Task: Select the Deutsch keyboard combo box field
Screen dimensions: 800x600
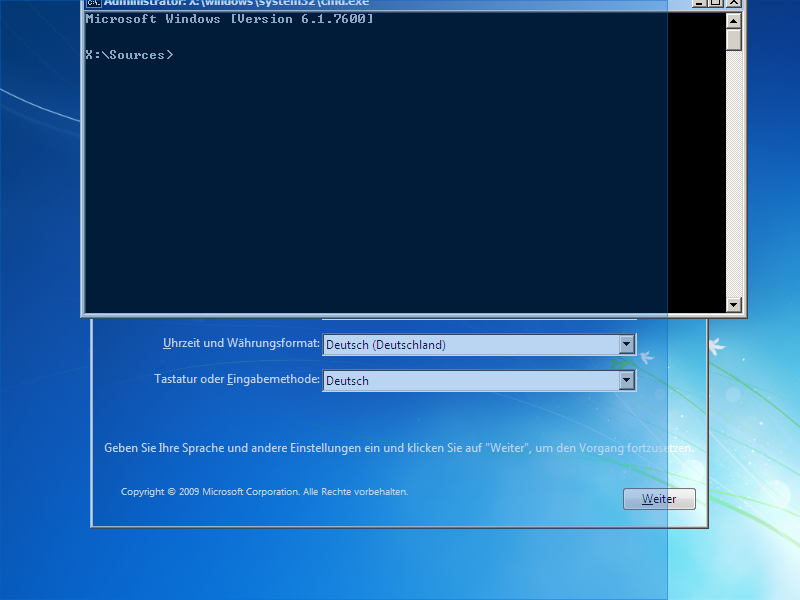Action: click(479, 380)
